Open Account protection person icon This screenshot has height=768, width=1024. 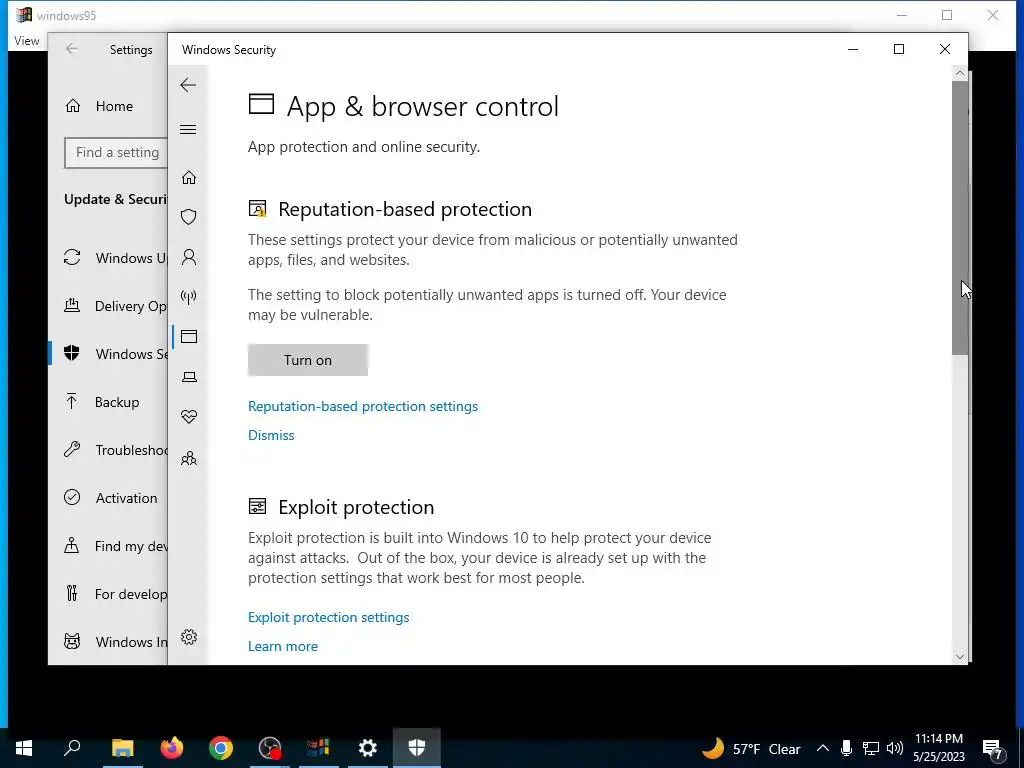point(189,257)
